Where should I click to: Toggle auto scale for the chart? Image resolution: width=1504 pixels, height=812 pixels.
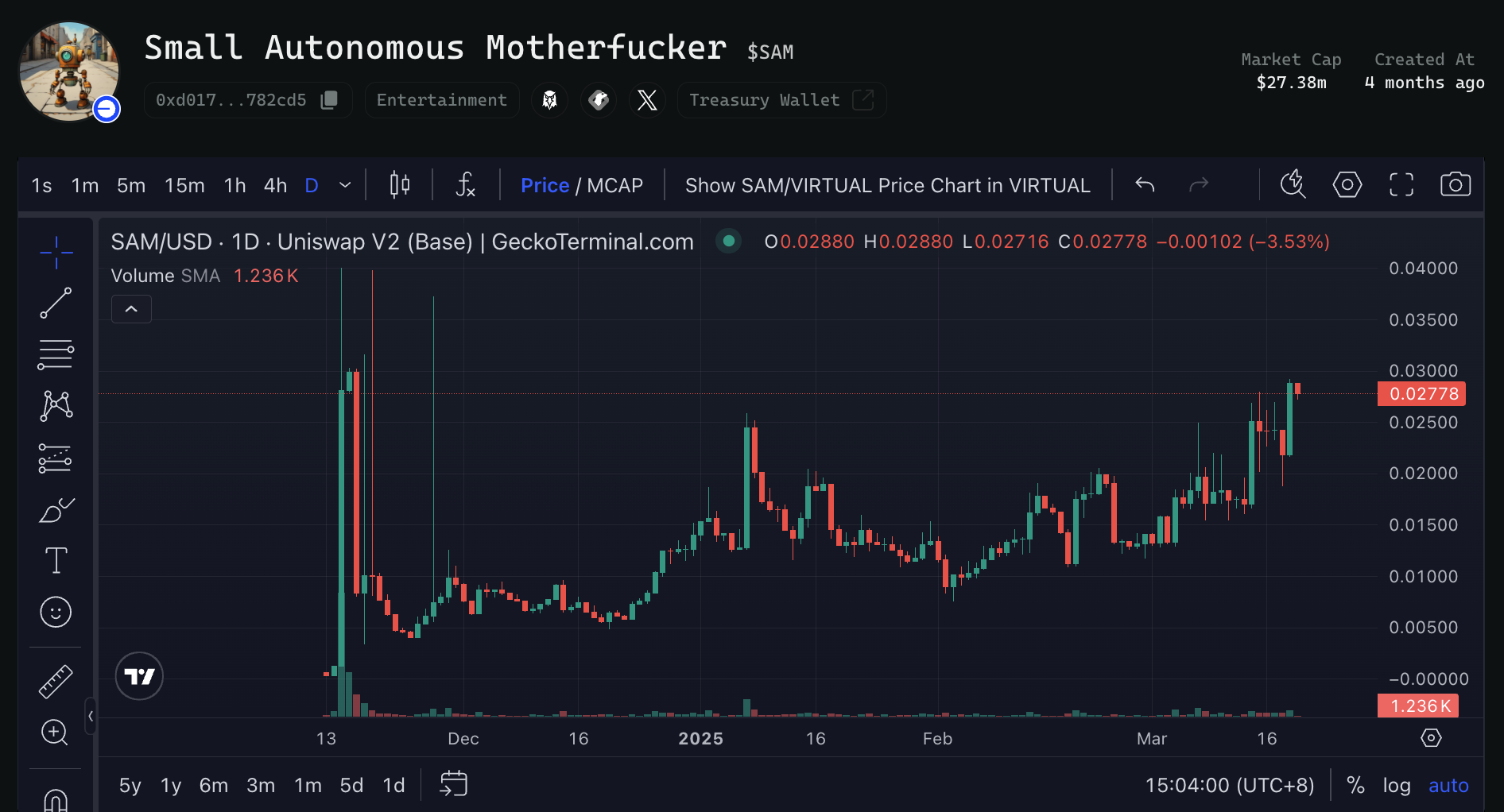tap(1448, 786)
